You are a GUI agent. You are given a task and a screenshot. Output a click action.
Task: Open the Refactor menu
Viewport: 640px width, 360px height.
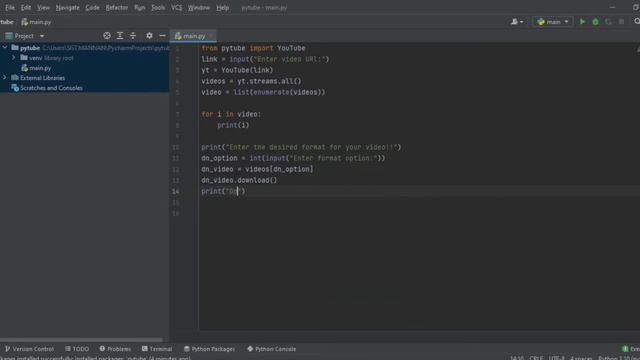[x=117, y=8]
